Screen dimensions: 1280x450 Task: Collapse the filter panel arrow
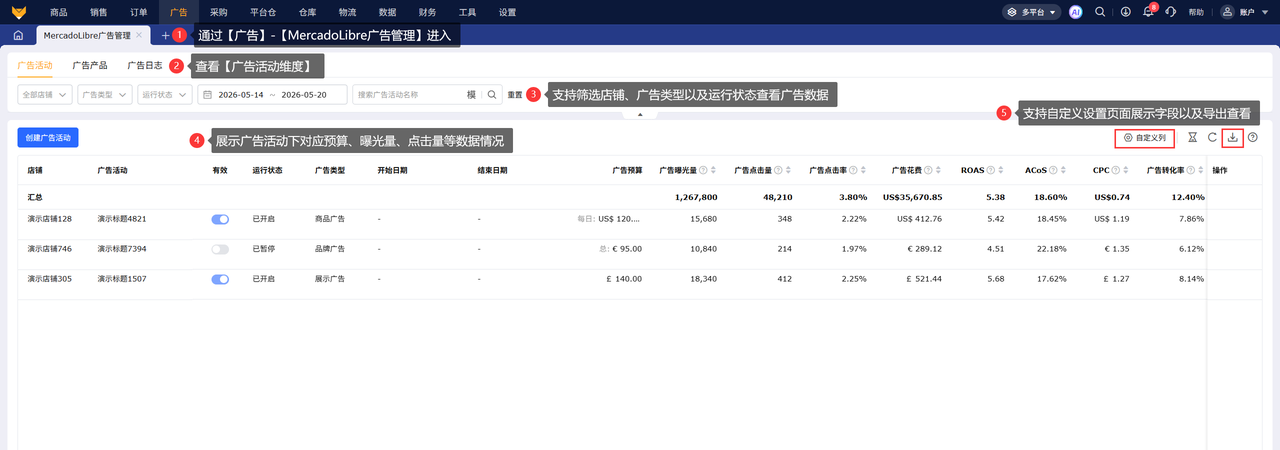pos(640,115)
